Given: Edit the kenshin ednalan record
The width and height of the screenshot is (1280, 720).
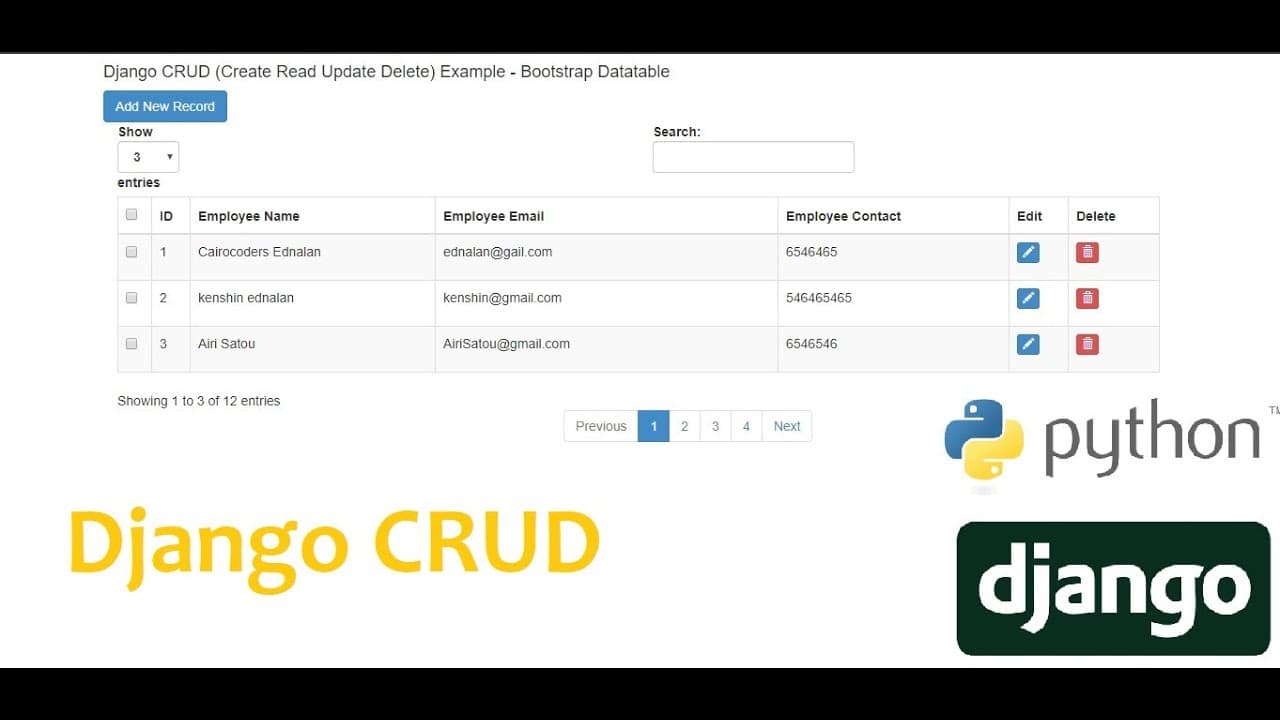Looking at the screenshot, I should [x=1028, y=298].
